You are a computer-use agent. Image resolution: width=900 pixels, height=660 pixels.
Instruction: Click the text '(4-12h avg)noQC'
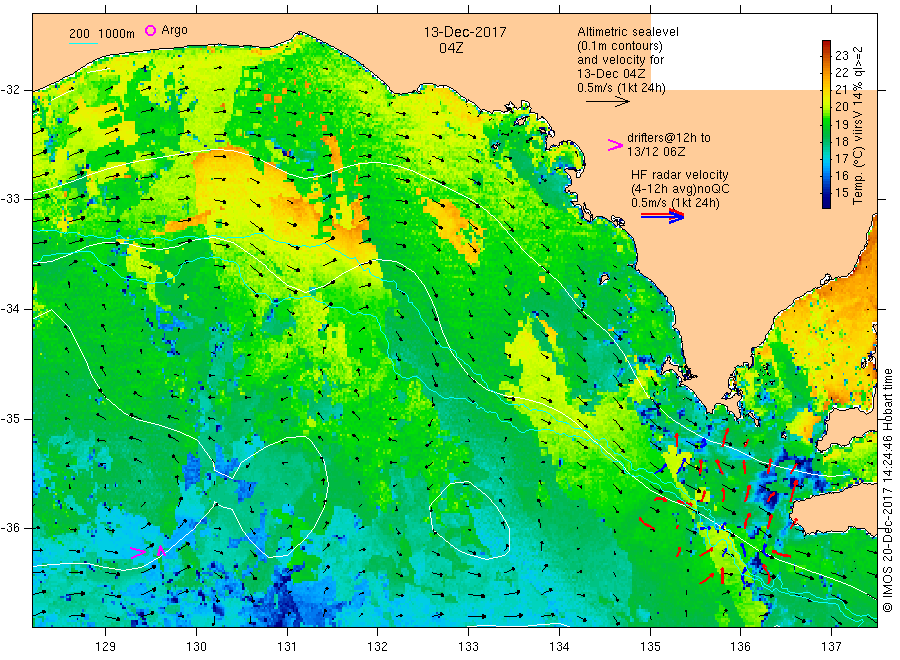(680, 189)
